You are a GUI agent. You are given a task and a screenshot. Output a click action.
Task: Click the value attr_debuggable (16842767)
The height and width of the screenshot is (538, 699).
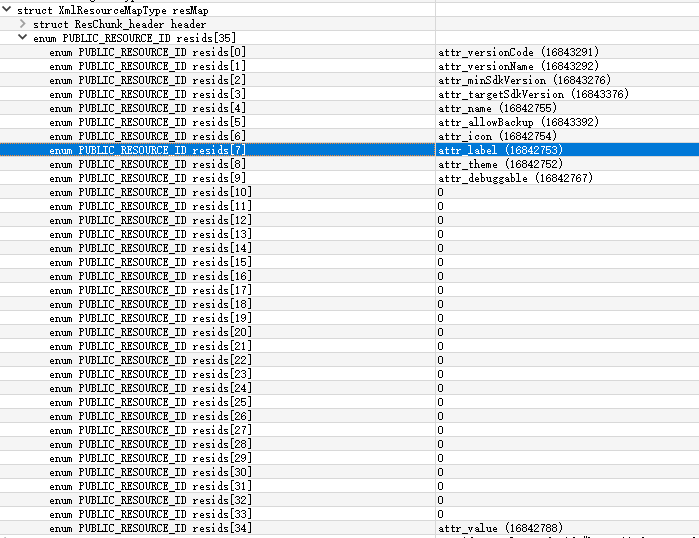pyautogui.click(x=515, y=178)
